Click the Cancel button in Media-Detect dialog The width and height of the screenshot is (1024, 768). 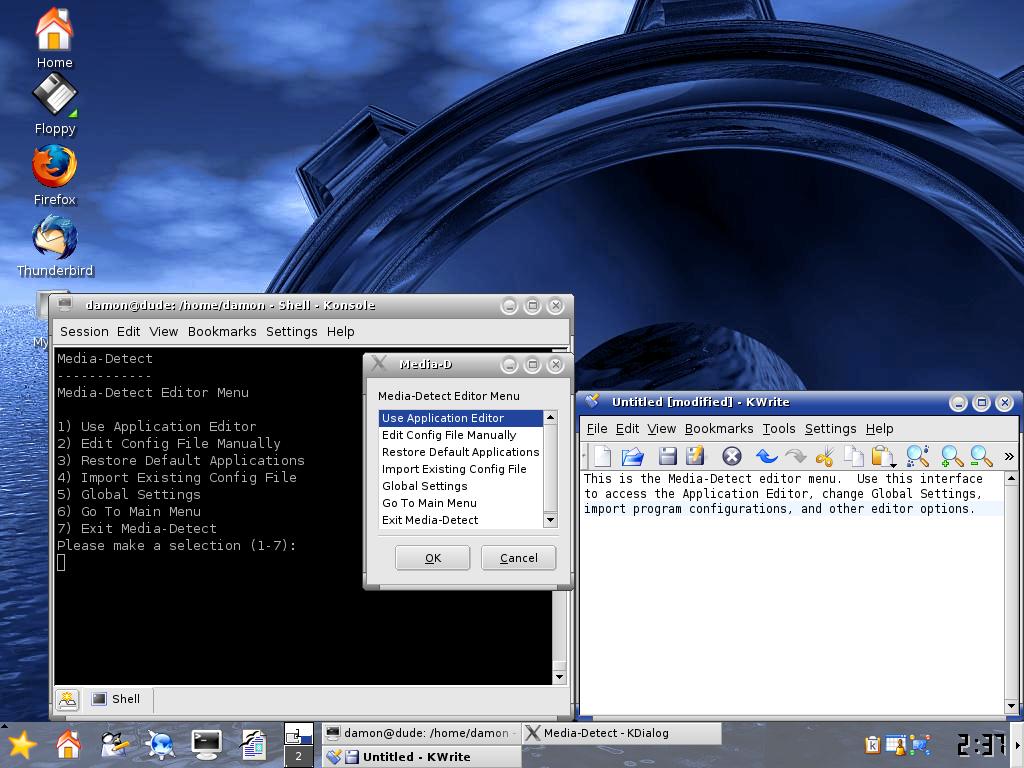coord(519,558)
